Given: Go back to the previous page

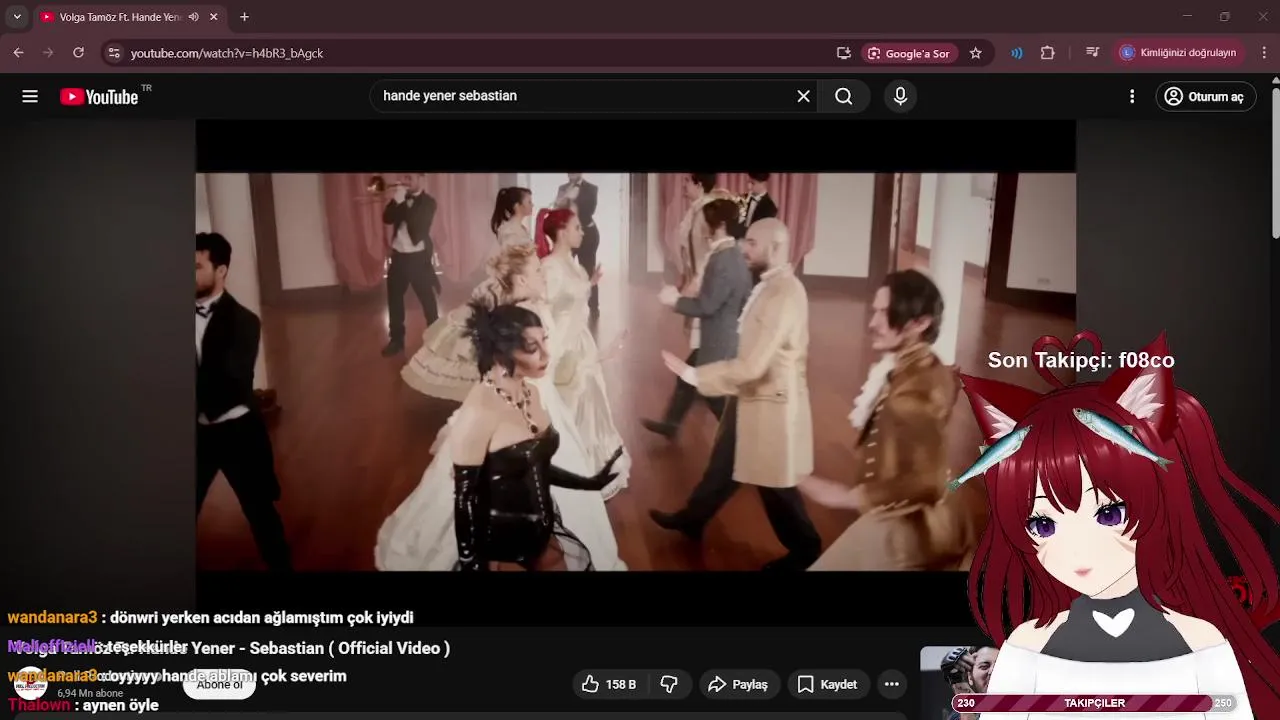Looking at the screenshot, I should pos(18,53).
